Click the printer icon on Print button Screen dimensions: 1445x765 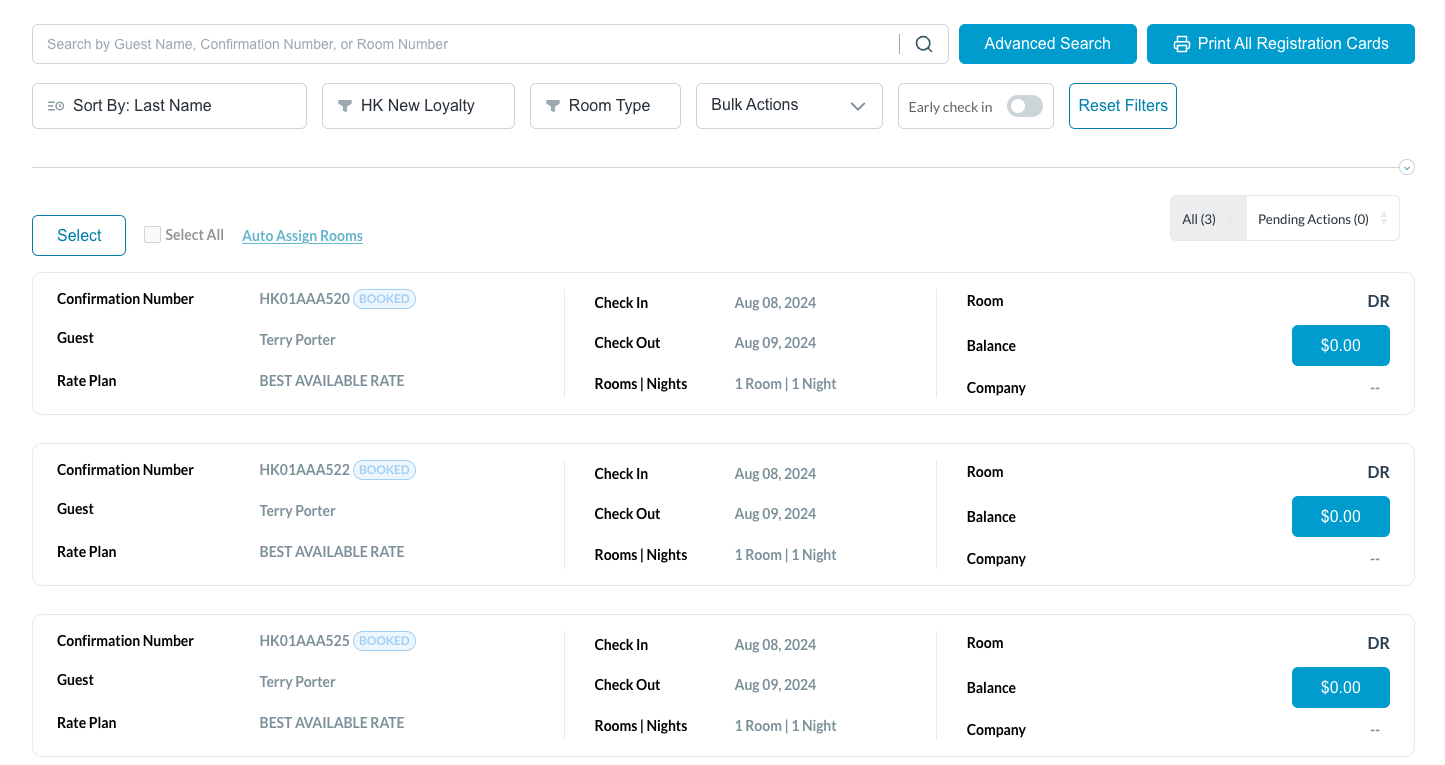pyautogui.click(x=1182, y=44)
